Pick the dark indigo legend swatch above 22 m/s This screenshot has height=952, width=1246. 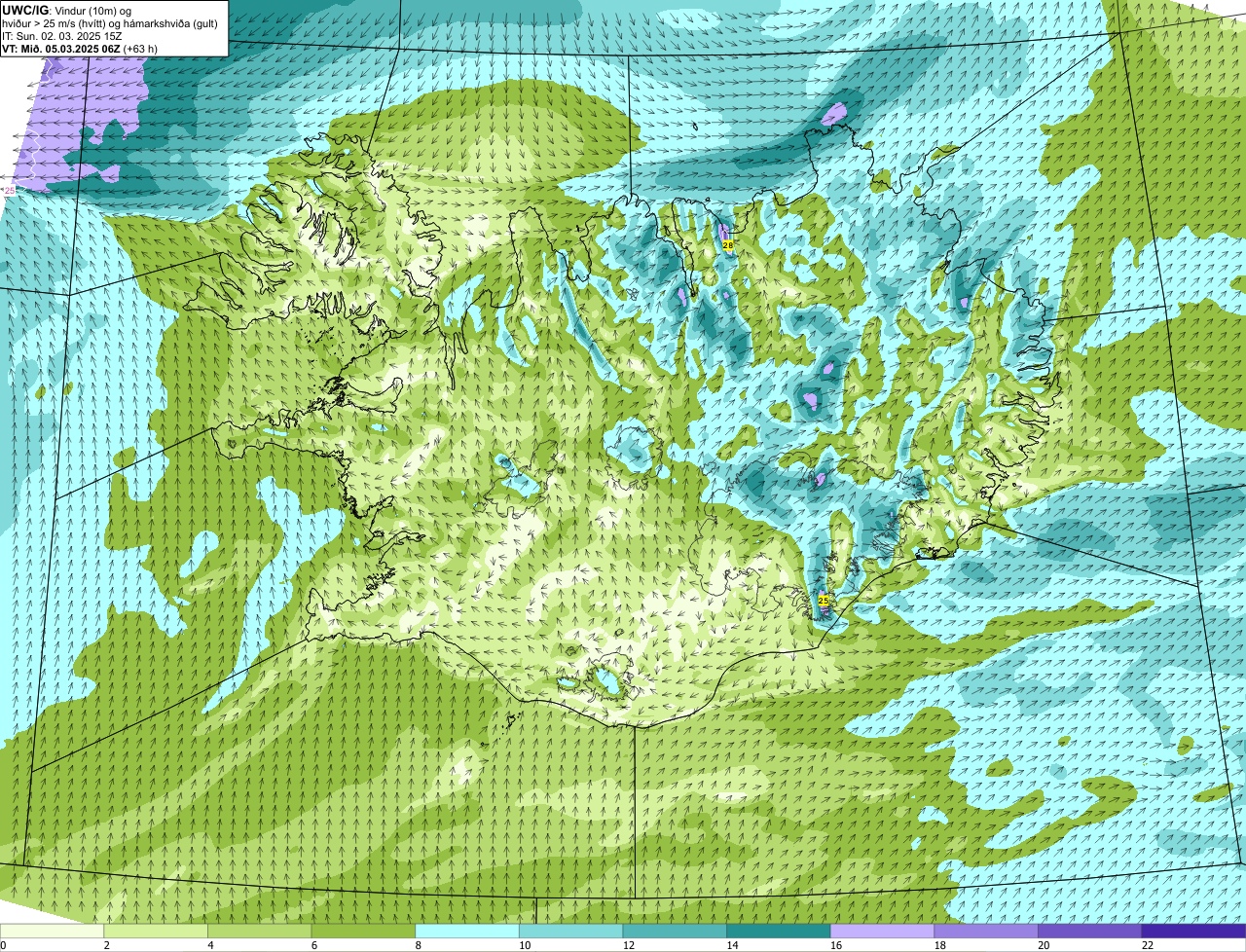(x=1193, y=931)
